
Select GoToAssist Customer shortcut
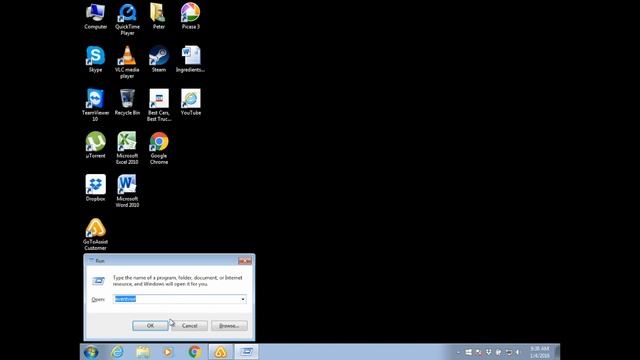tap(96, 234)
